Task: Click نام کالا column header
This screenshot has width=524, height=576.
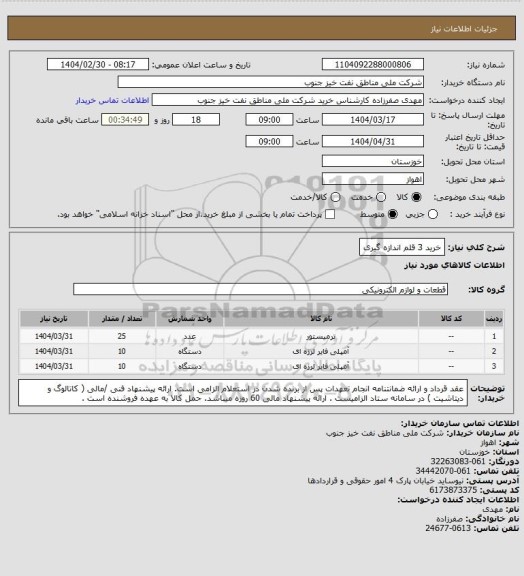Action: coord(321,319)
